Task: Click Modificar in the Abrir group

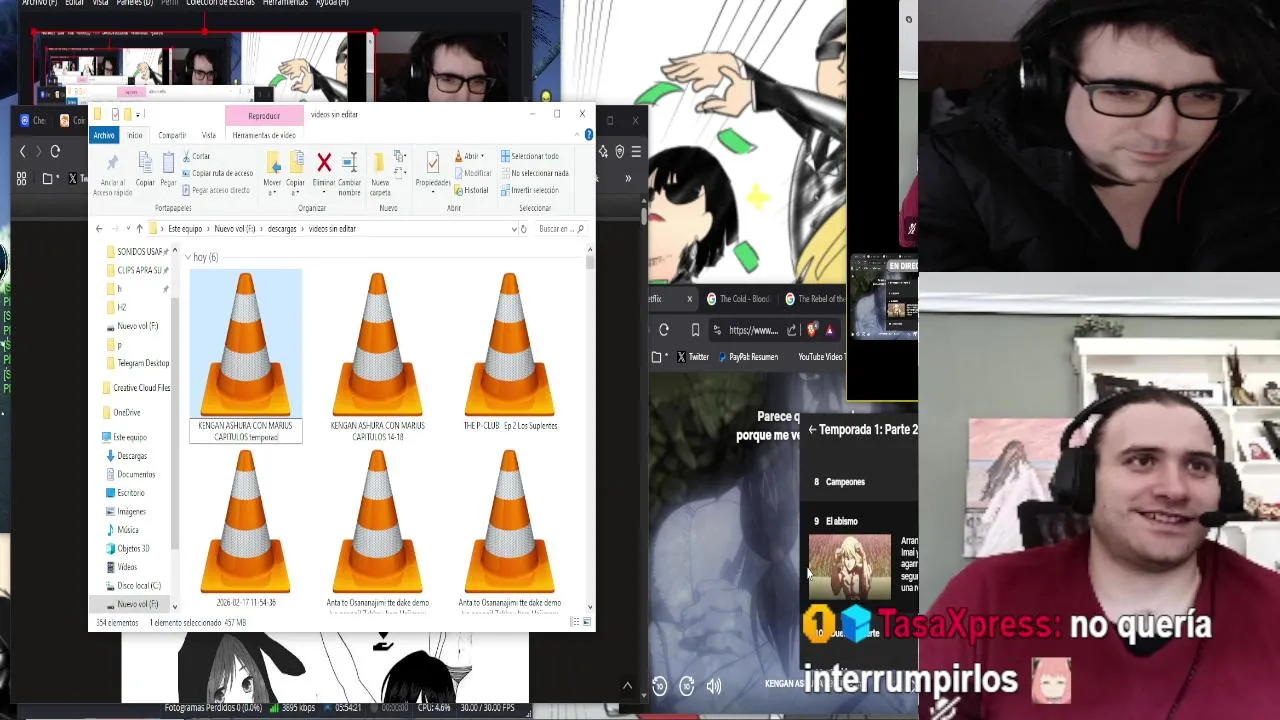Action: pos(472,173)
